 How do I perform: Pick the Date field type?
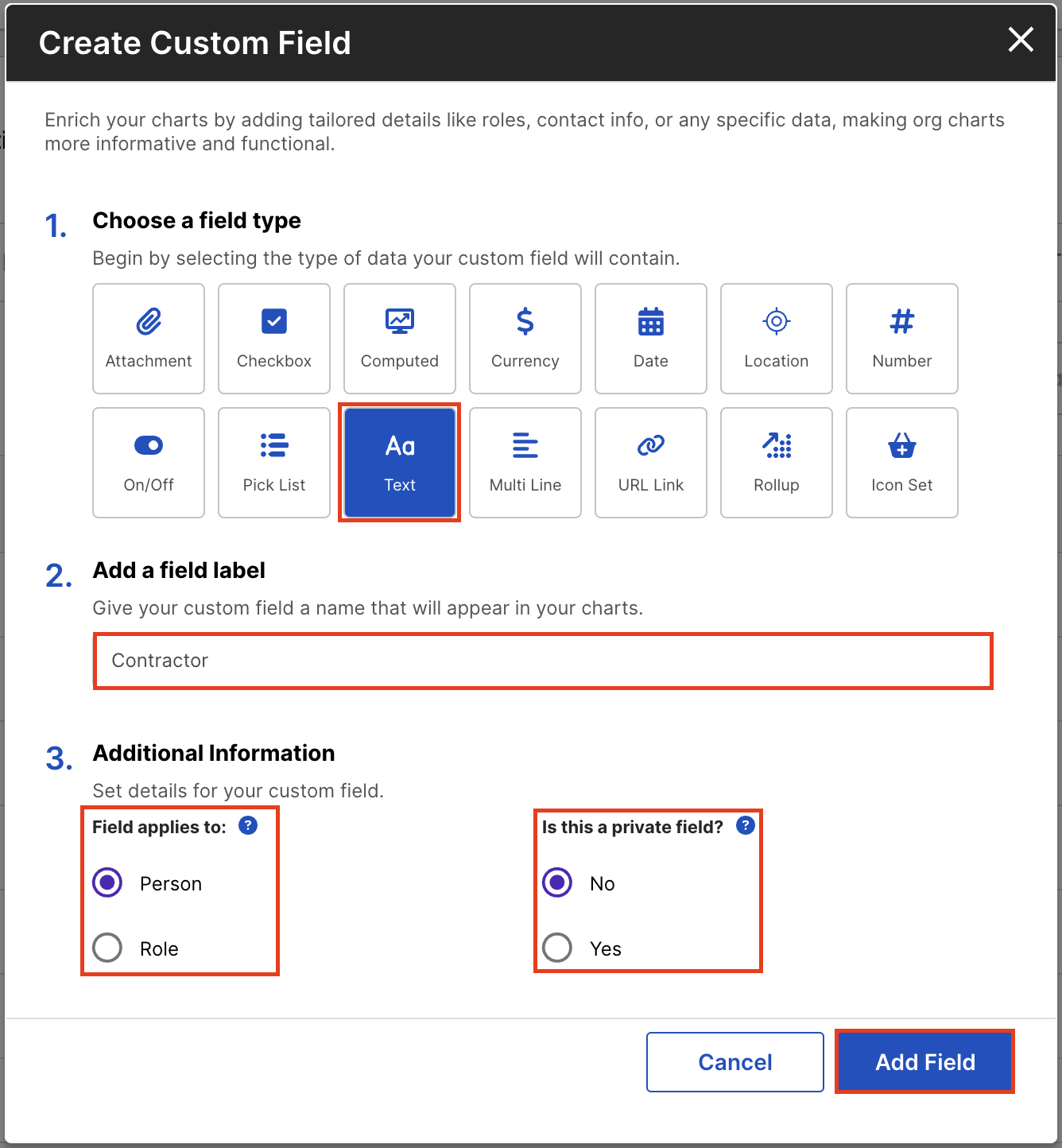650,338
